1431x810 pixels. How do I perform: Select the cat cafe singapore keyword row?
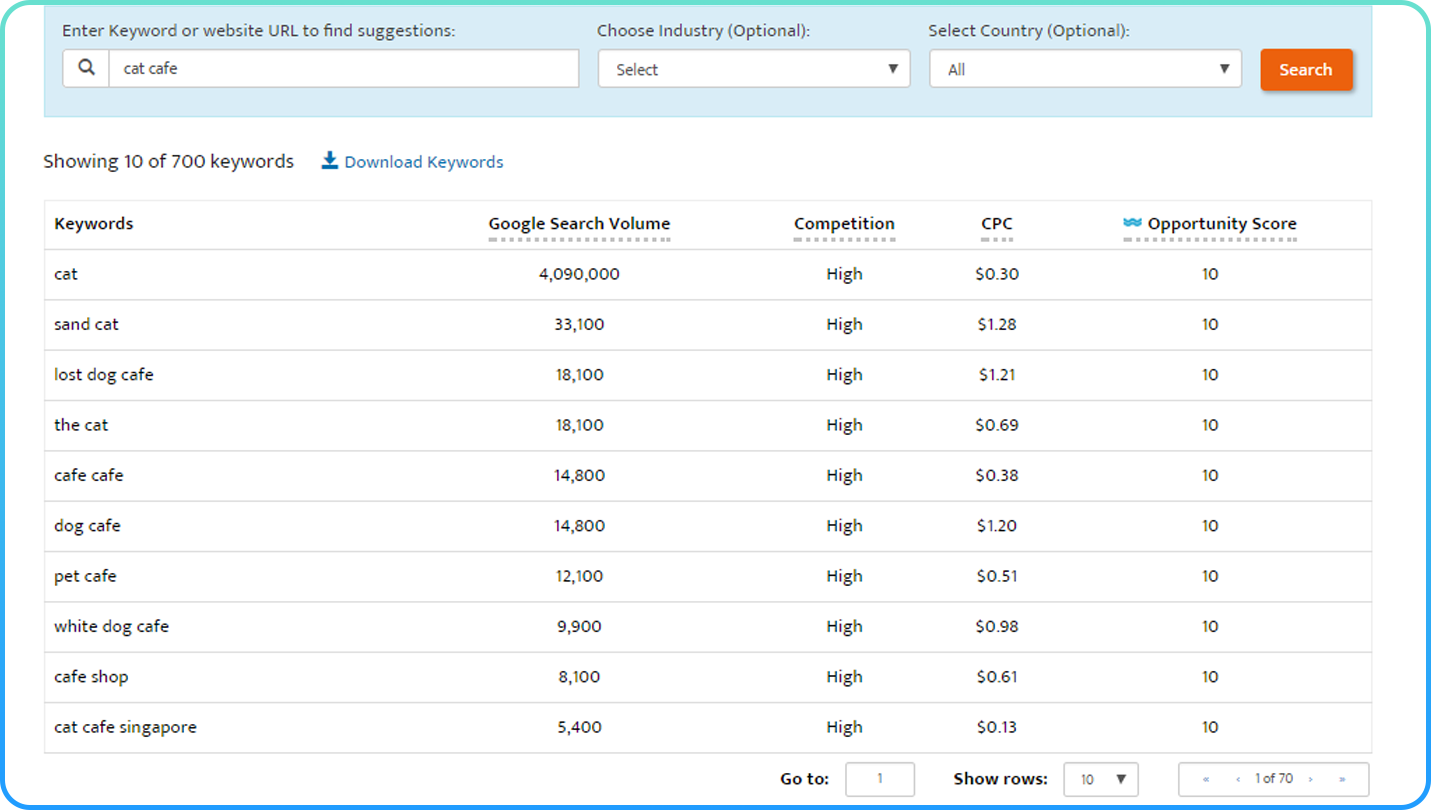125,727
